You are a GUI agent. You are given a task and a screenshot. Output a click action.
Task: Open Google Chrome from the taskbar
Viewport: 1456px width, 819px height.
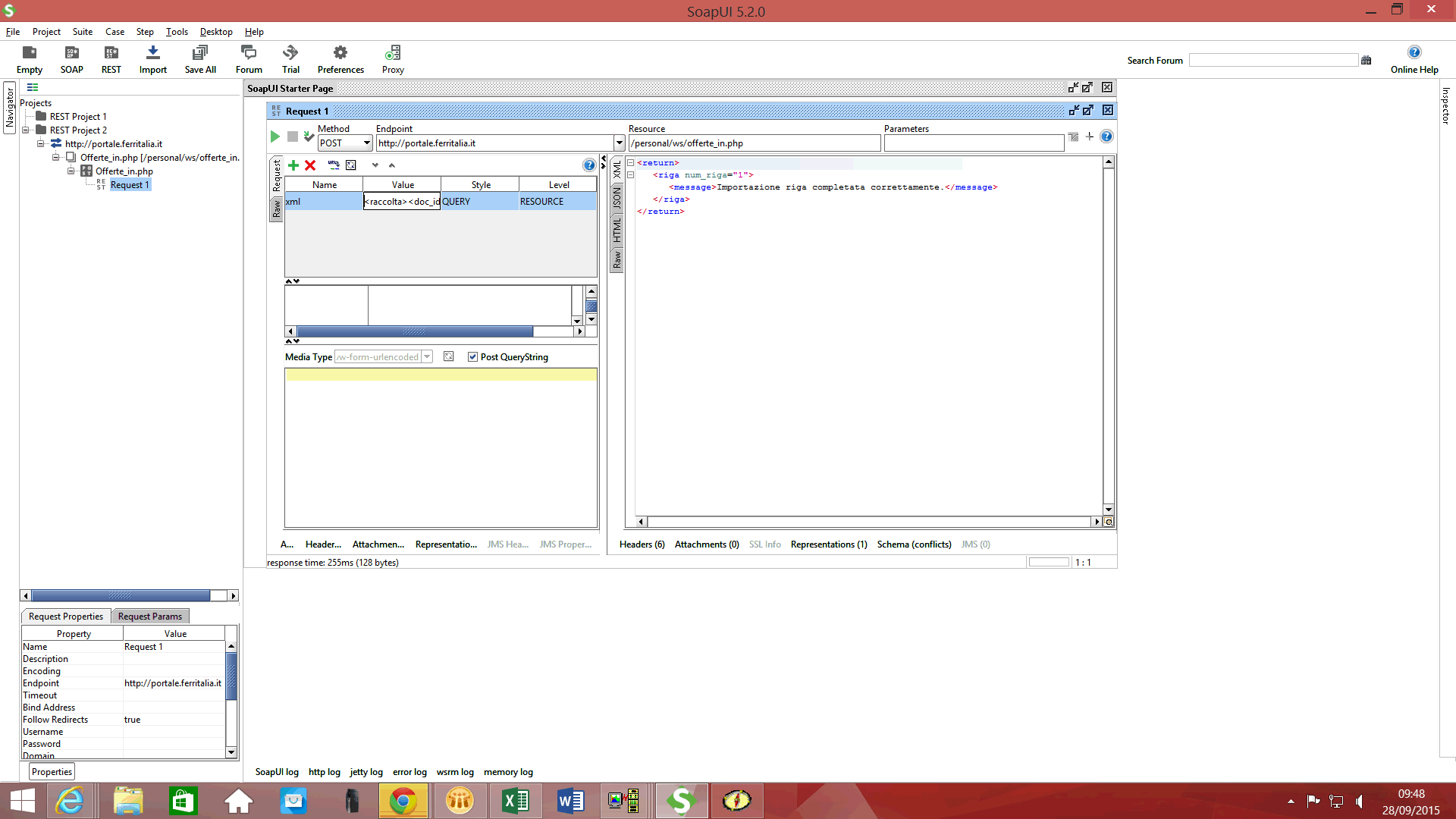tap(403, 801)
